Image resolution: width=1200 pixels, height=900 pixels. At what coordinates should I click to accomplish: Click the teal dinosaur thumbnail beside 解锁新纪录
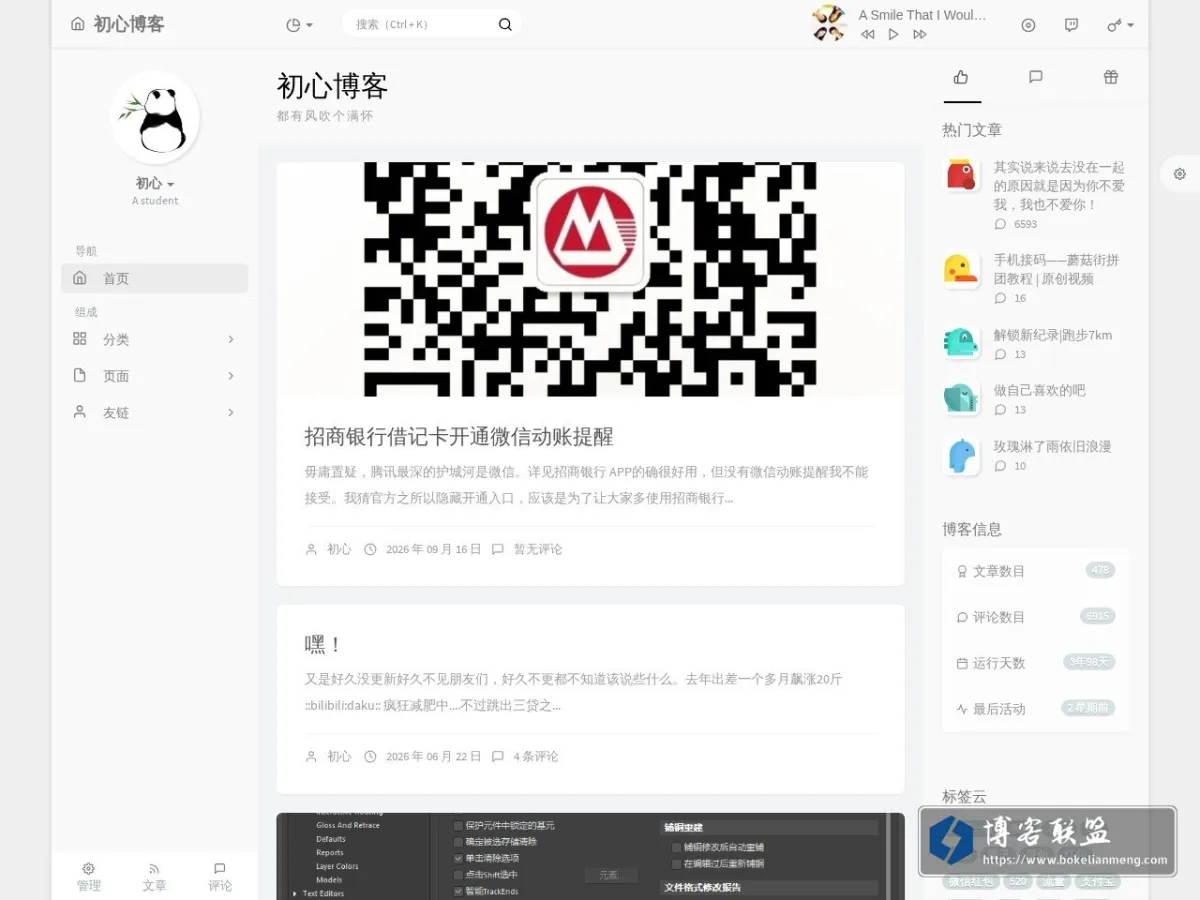tap(961, 343)
